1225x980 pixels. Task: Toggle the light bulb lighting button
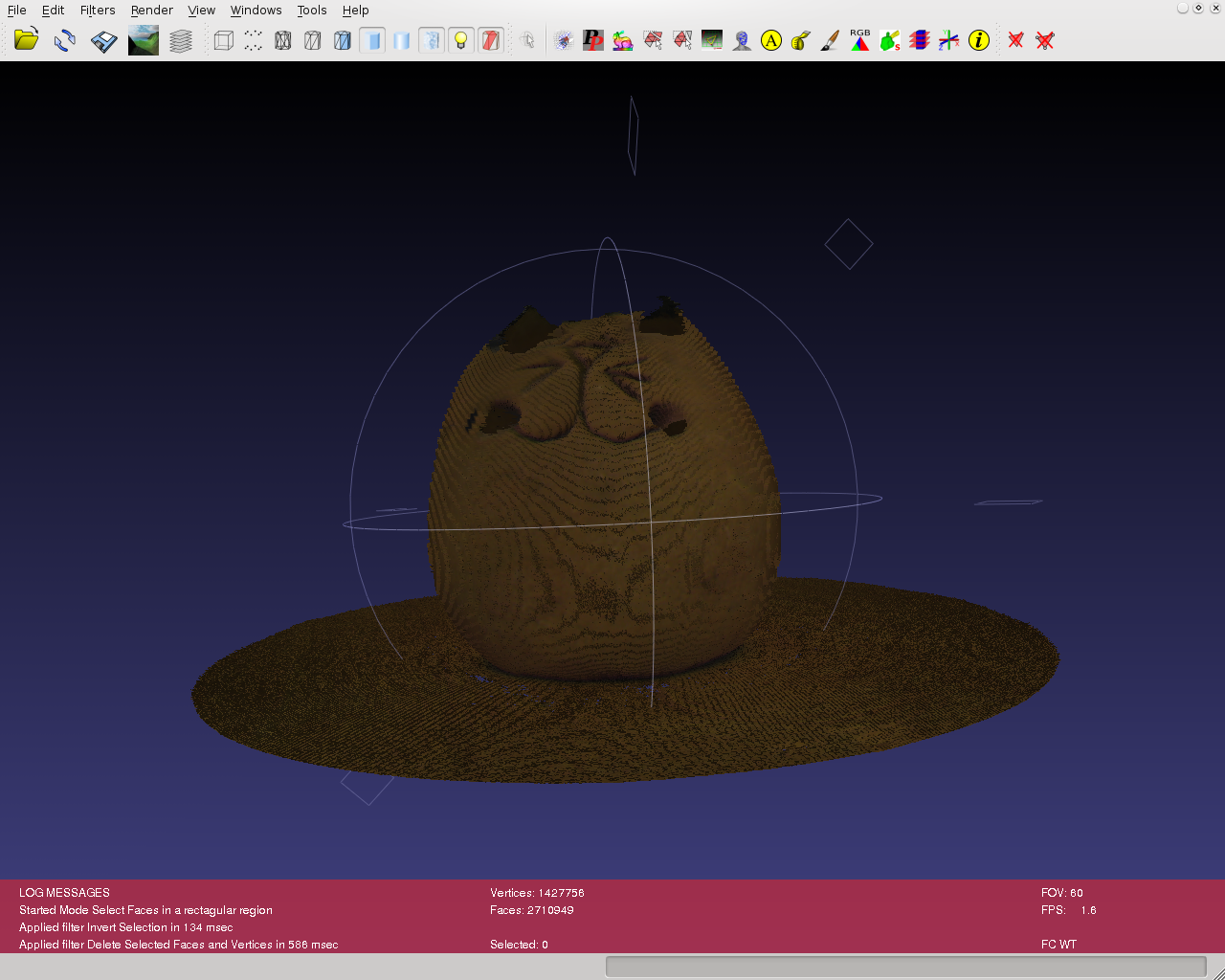click(461, 40)
